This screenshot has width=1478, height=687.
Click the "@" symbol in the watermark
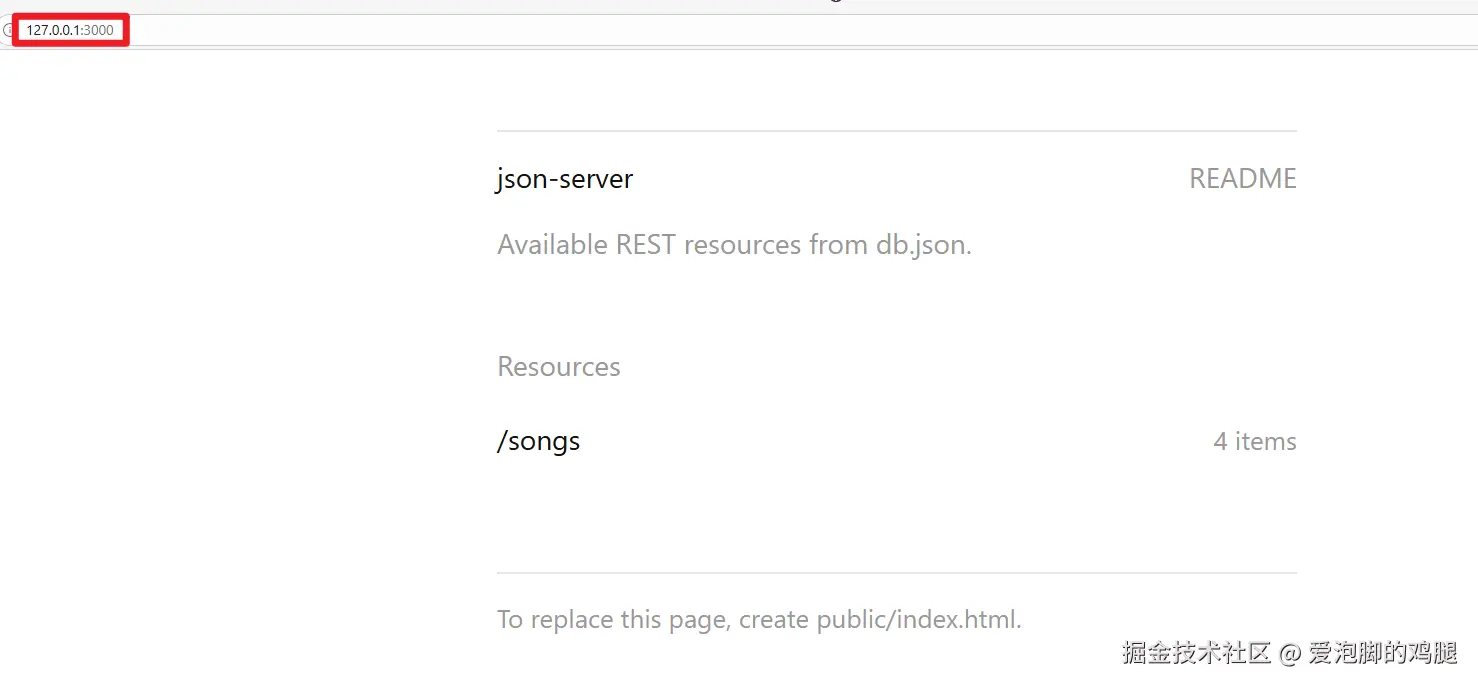click(1290, 654)
